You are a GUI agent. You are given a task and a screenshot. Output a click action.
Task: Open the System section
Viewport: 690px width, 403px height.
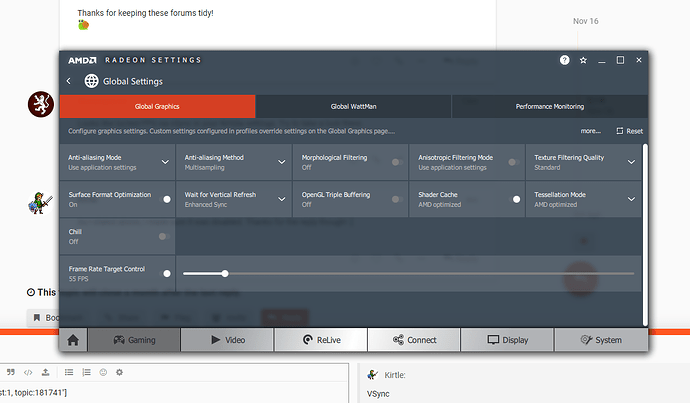coord(601,340)
